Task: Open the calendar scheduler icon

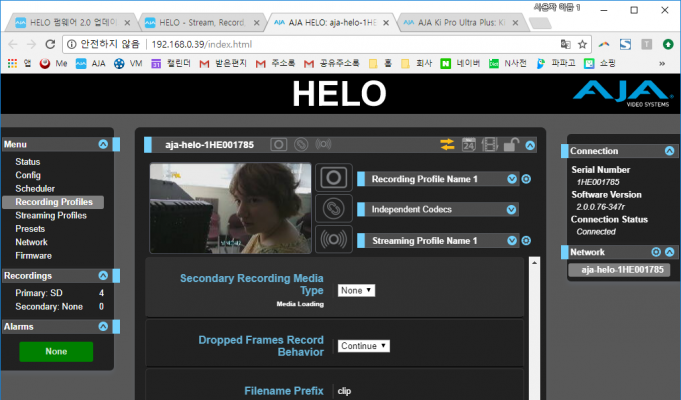Action: 469,144
